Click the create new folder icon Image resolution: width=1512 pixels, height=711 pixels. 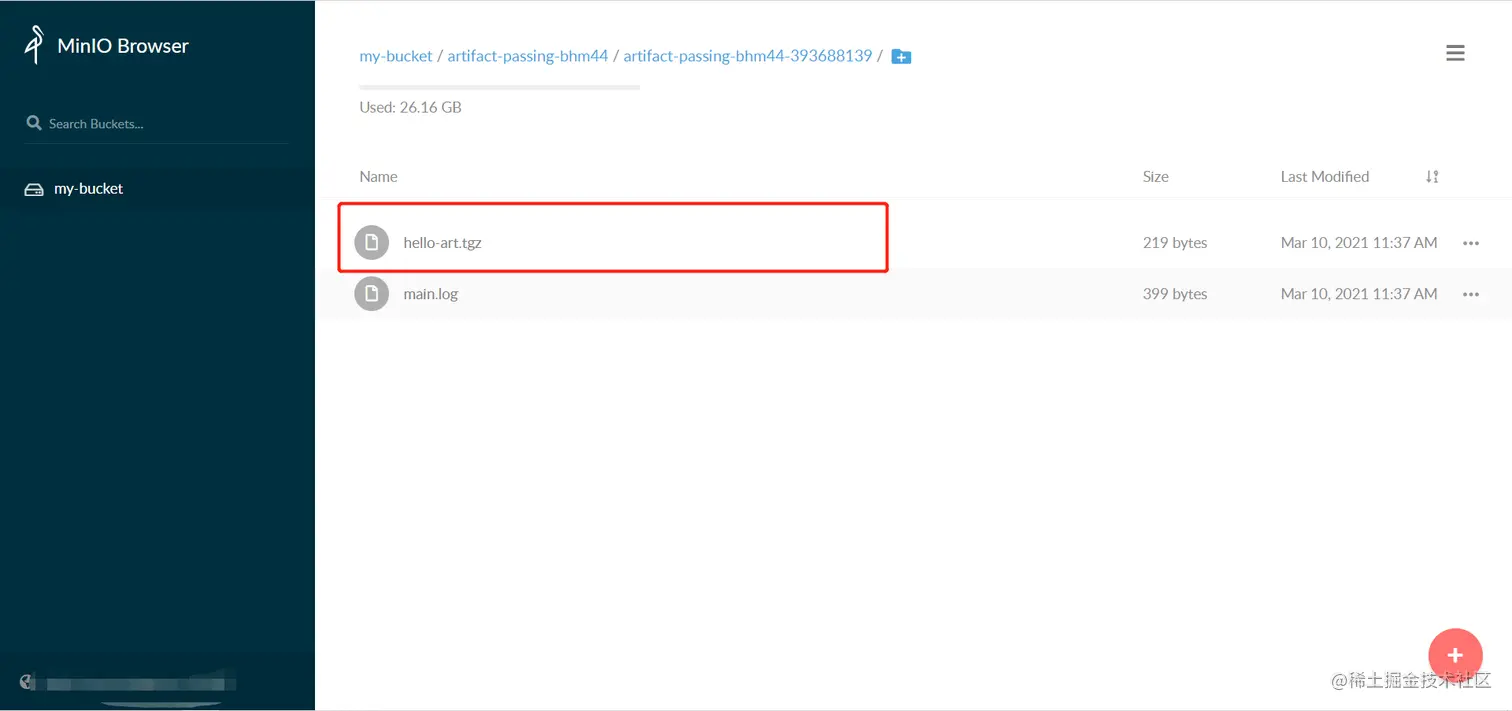click(901, 57)
